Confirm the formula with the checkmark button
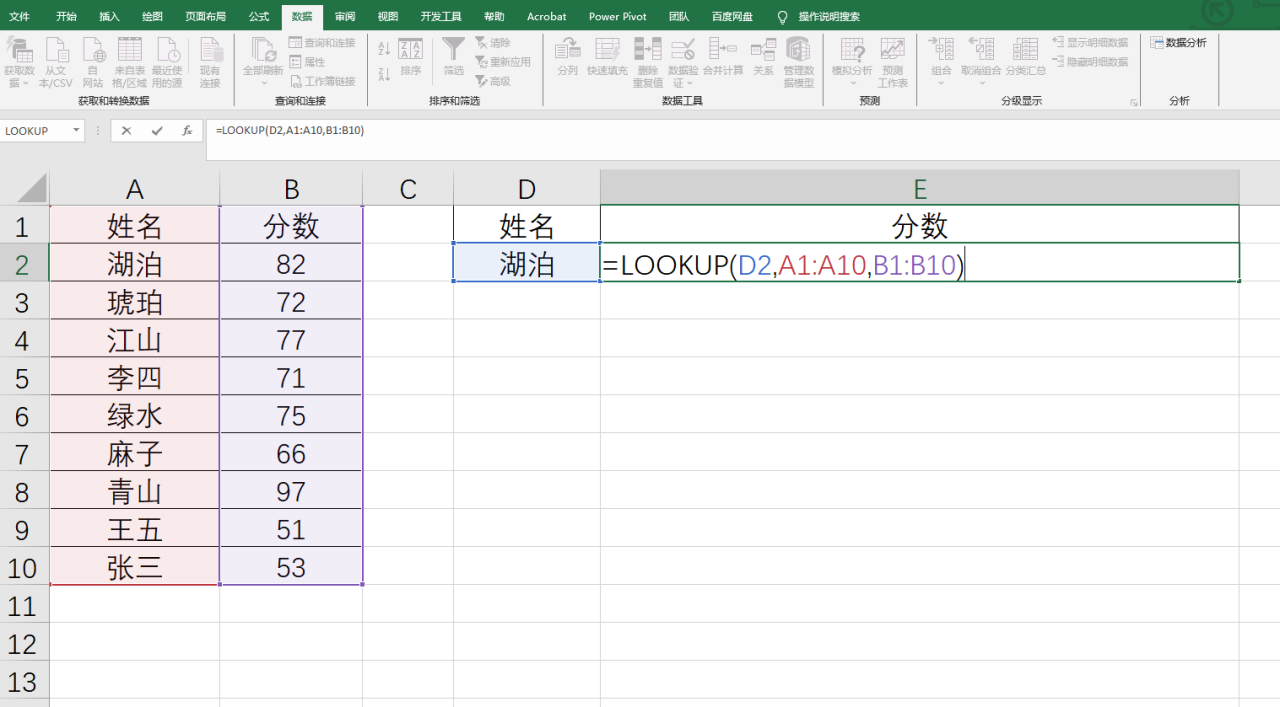The width and height of the screenshot is (1280, 707). coord(157,131)
